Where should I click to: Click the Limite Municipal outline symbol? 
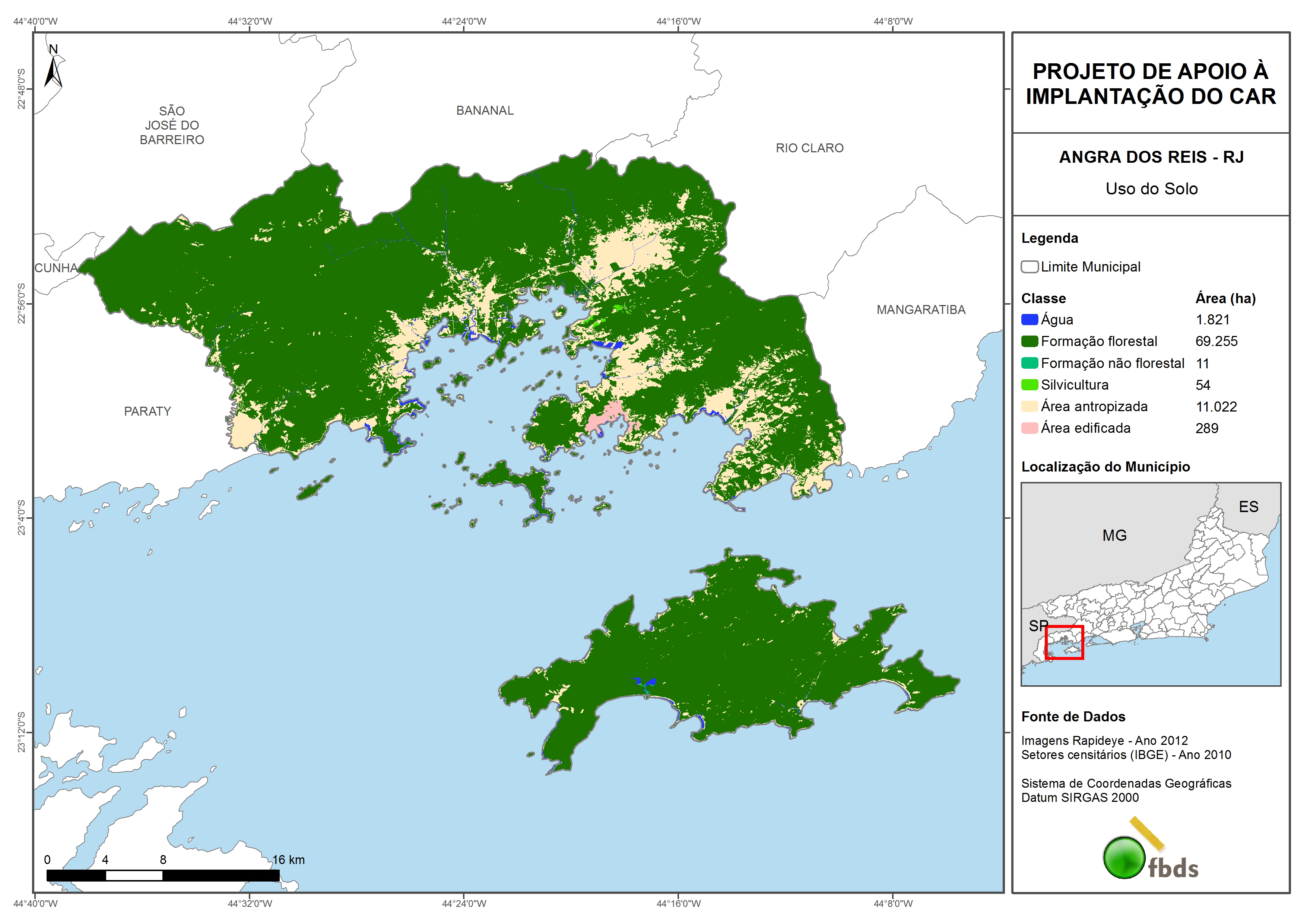pos(1029,267)
